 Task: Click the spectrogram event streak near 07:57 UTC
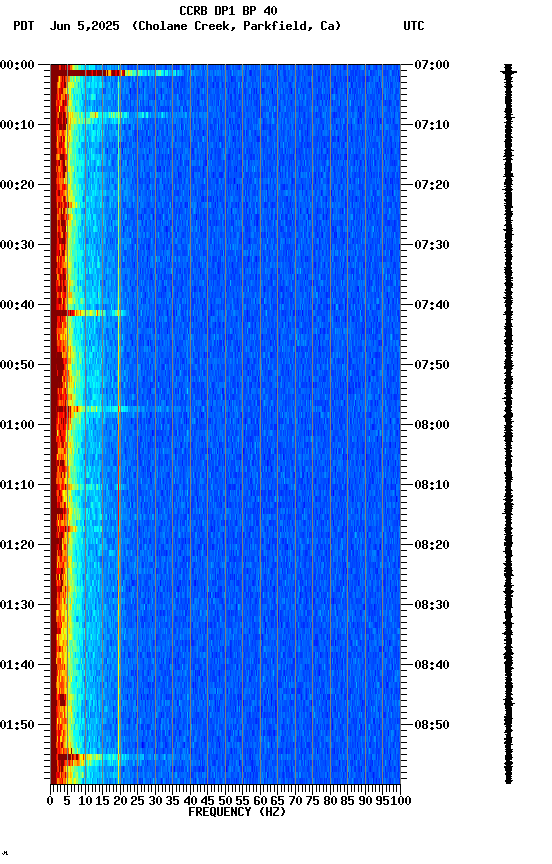pyautogui.click(x=118, y=409)
